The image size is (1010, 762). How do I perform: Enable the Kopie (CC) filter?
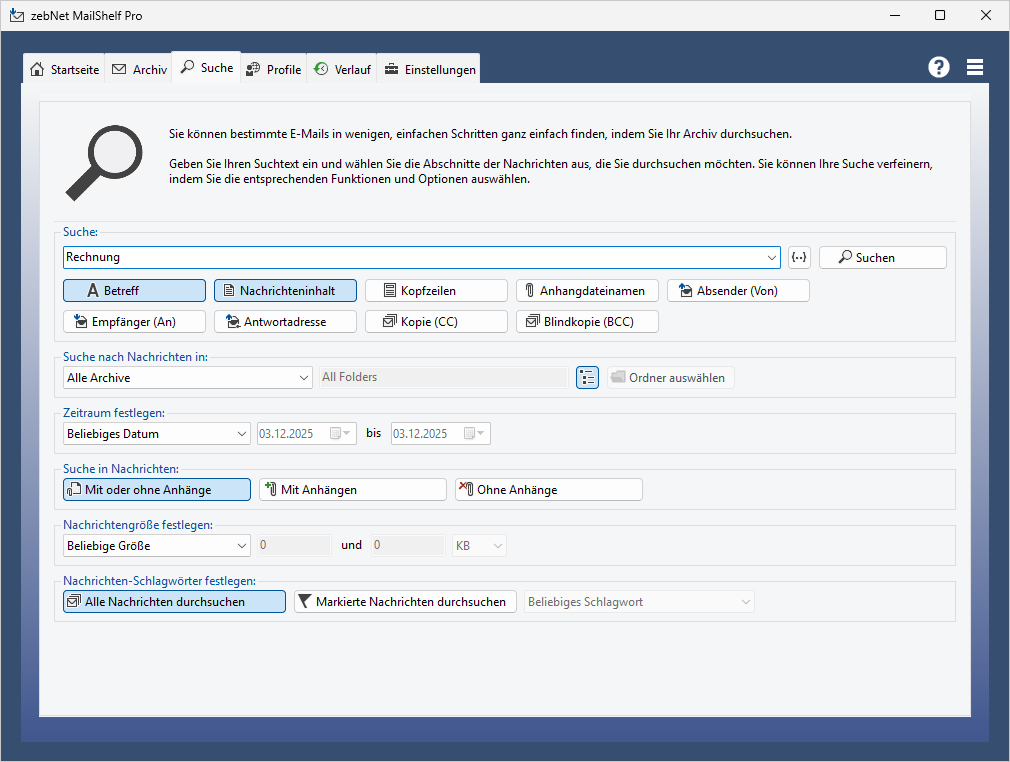click(436, 322)
